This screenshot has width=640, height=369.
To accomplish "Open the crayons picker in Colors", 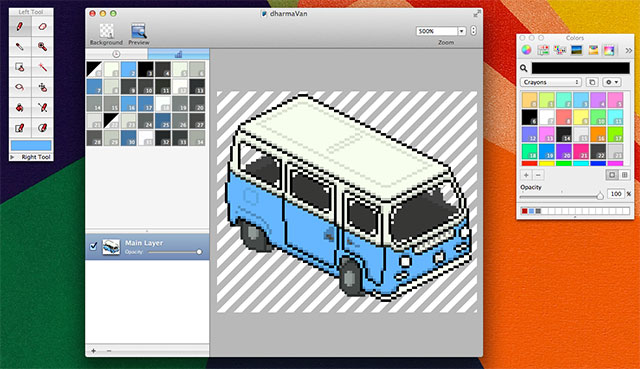I will [593, 50].
